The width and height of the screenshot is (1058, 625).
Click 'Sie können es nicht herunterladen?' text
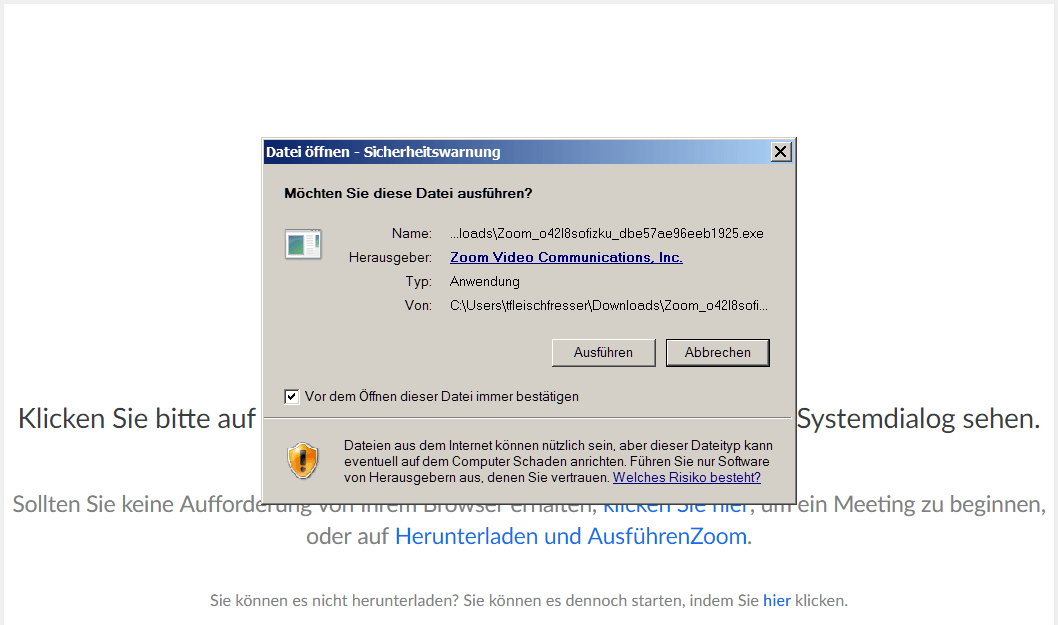334,600
